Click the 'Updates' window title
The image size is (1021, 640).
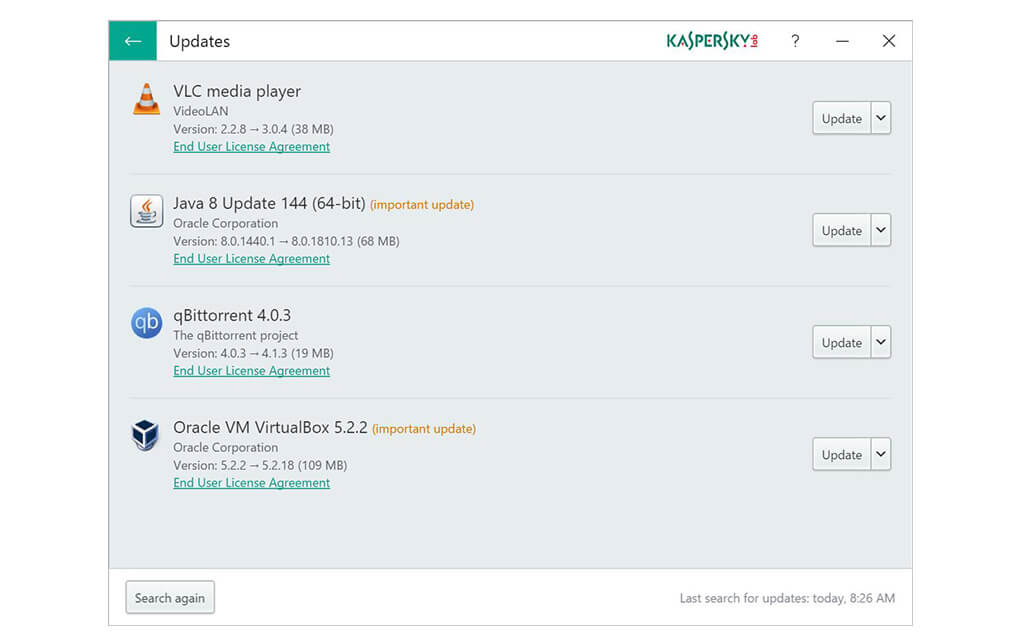coord(199,41)
